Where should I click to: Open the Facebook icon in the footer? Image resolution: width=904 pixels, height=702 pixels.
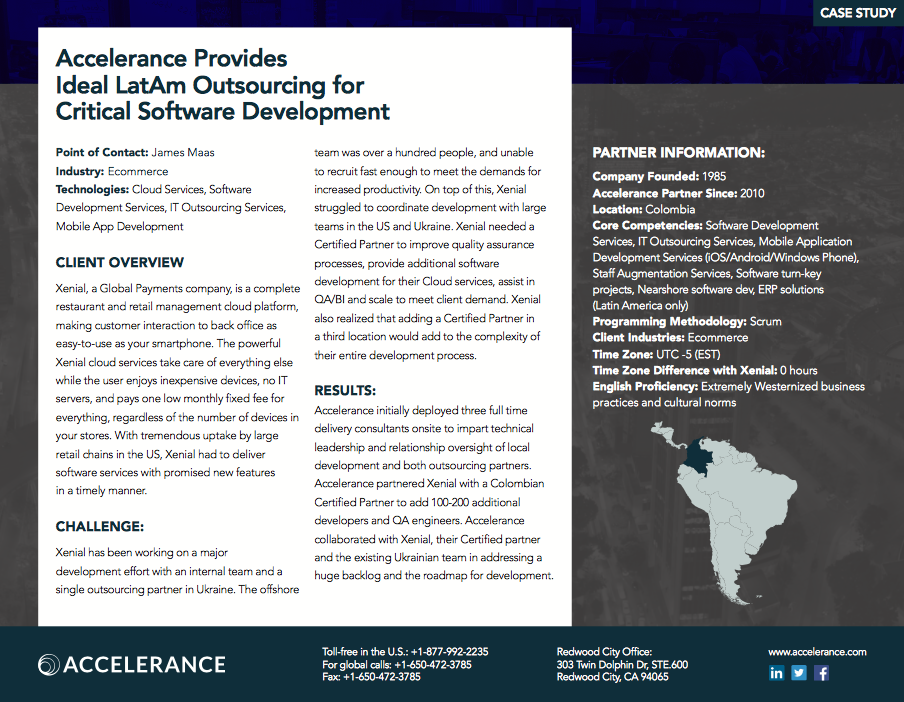(x=822, y=673)
